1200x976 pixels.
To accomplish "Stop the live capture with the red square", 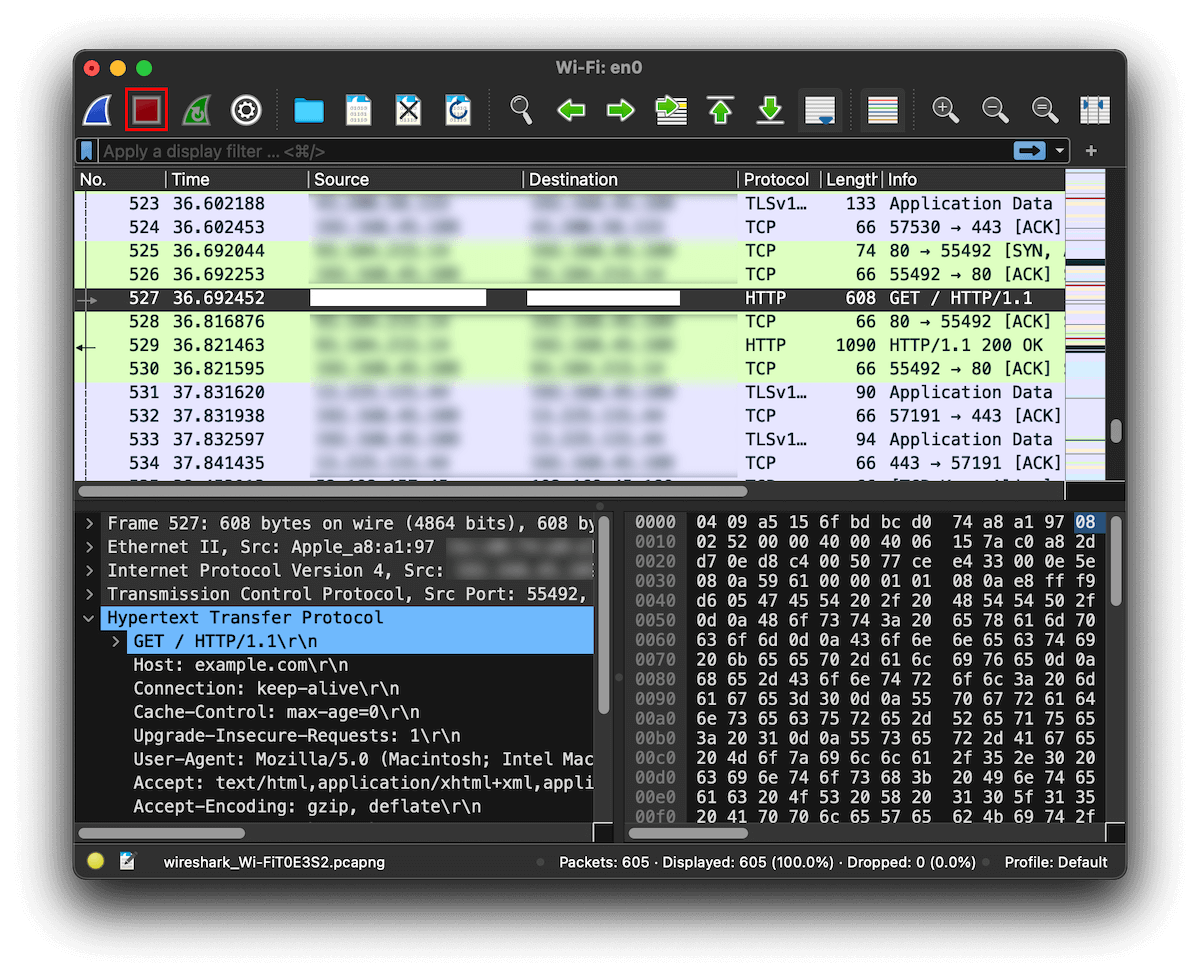I will point(146,110).
